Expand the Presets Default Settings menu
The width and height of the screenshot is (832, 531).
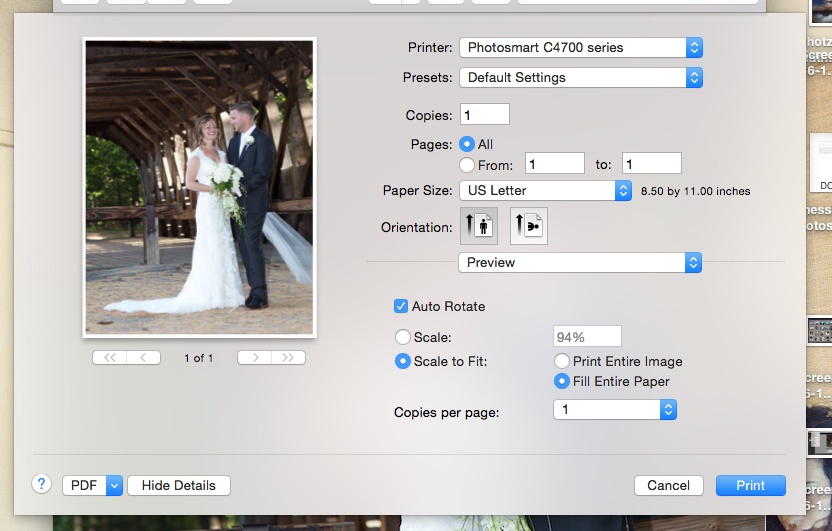pyautogui.click(x=580, y=77)
